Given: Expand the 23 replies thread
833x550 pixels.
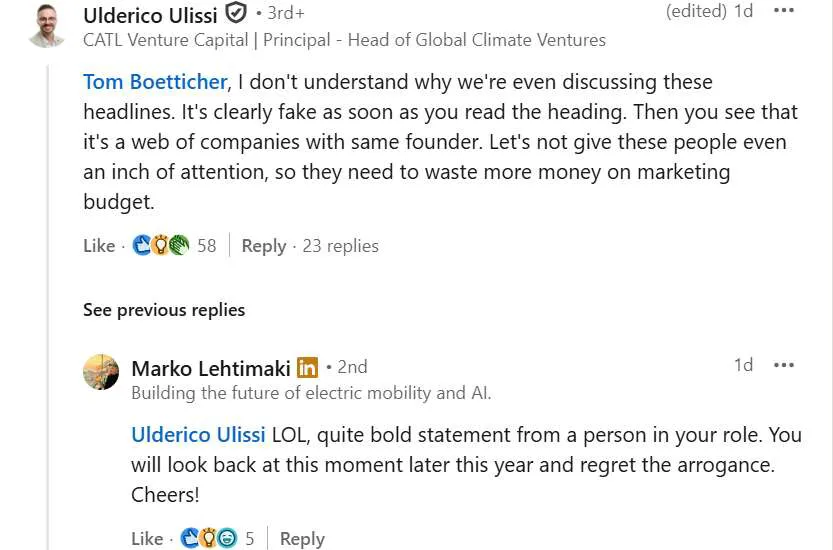Looking at the screenshot, I should click(x=340, y=246).
